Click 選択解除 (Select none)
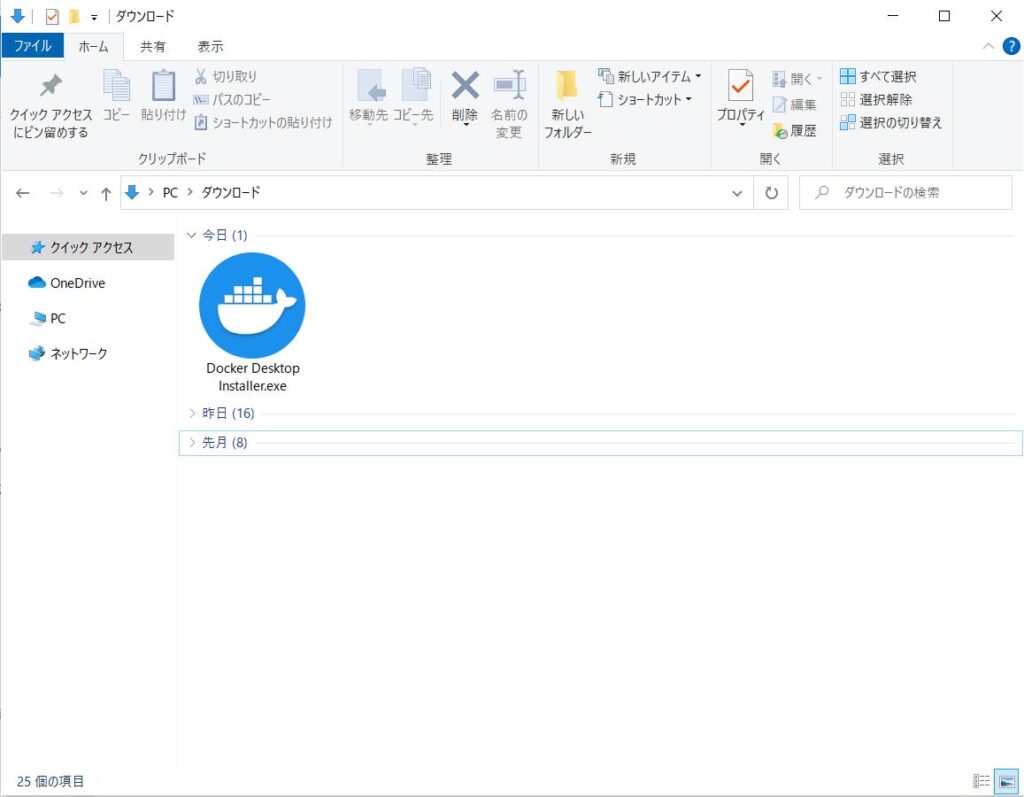Image resolution: width=1024 pixels, height=797 pixels. 876,99
